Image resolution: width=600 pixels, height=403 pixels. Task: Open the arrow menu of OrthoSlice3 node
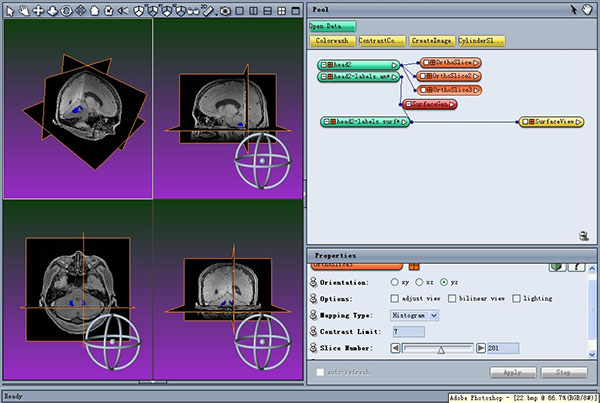click(x=476, y=90)
